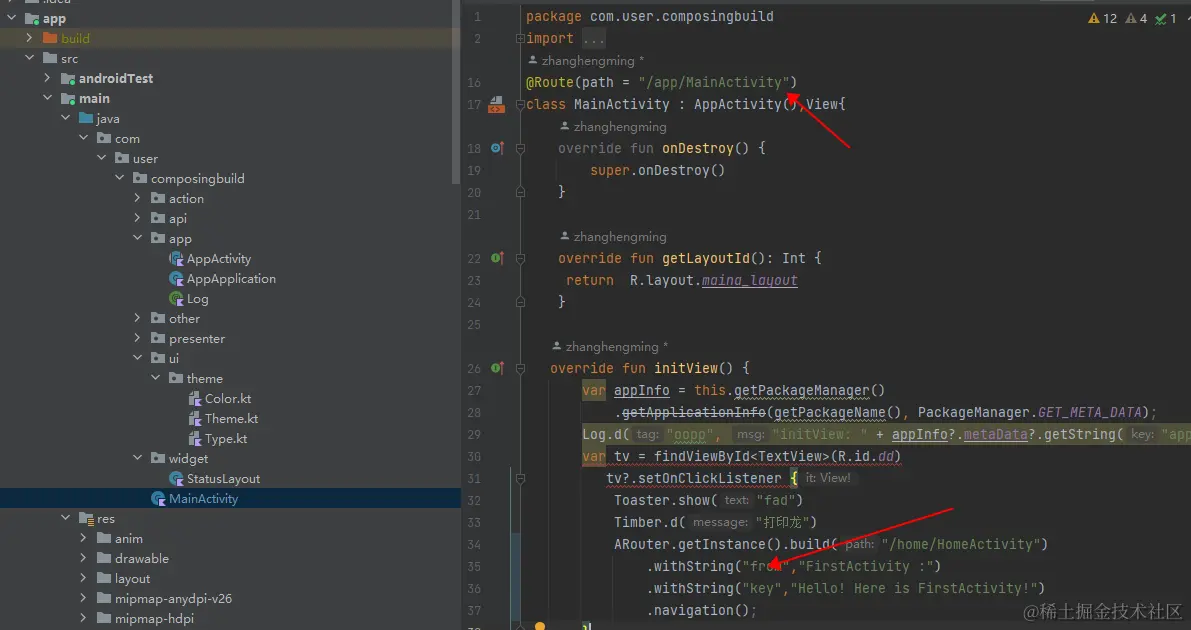Fold the onDestroy function at line 18
This screenshot has width=1191, height=630.
click(x=520, y=148)
